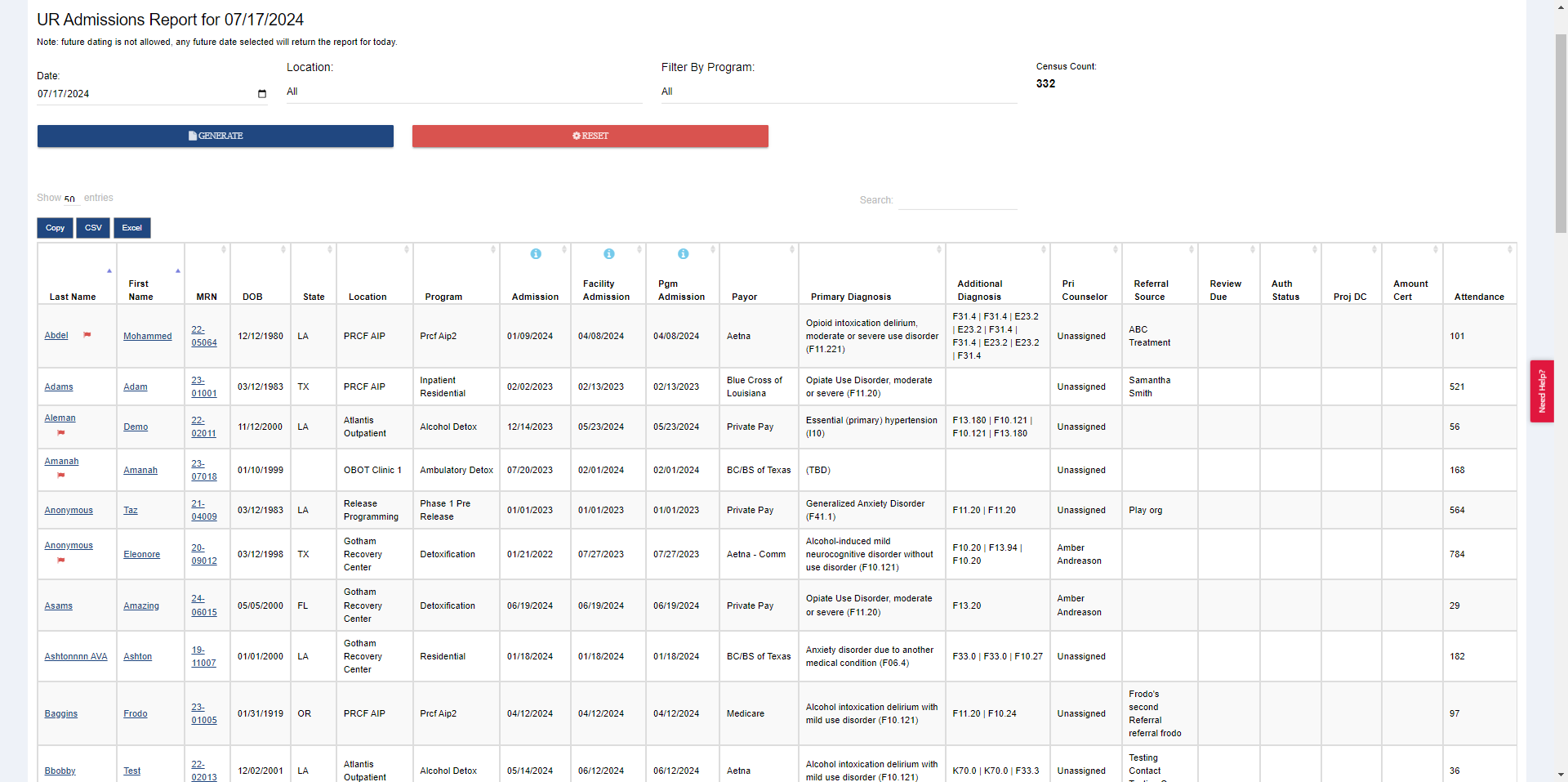Open Mohammed first name link
The height and width of the screenshot is (782, 1568).
[148, 336]
